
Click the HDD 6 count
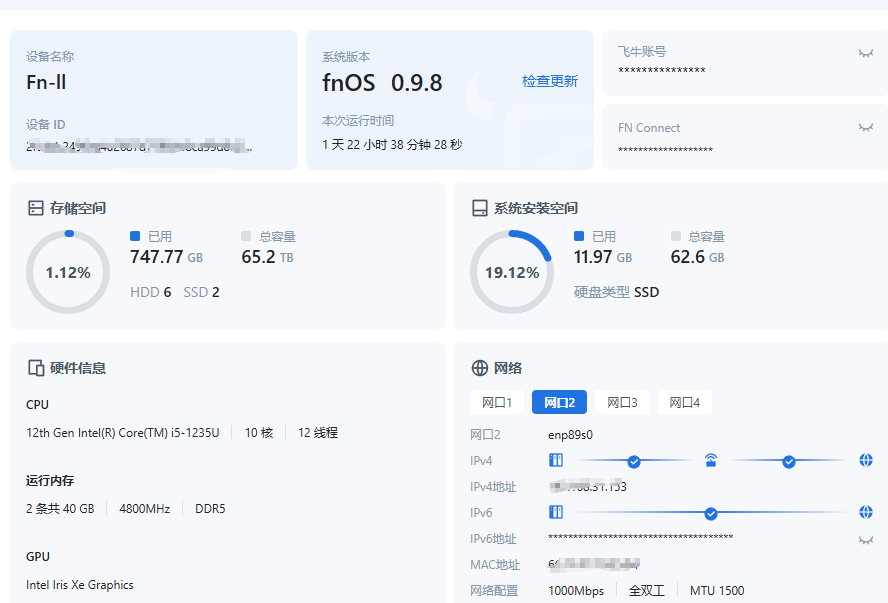tap(151, 292)
